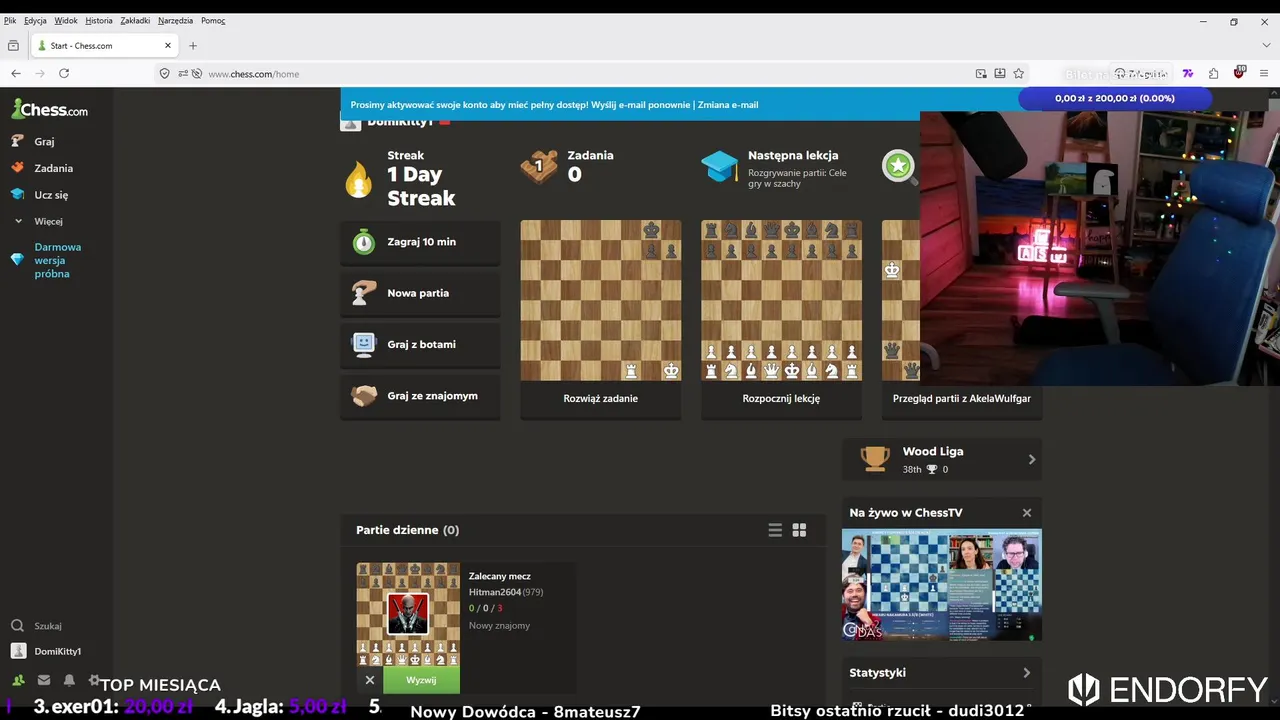Open the Edycja menu
Screen dimensions: 1280x720
(35, 20)
